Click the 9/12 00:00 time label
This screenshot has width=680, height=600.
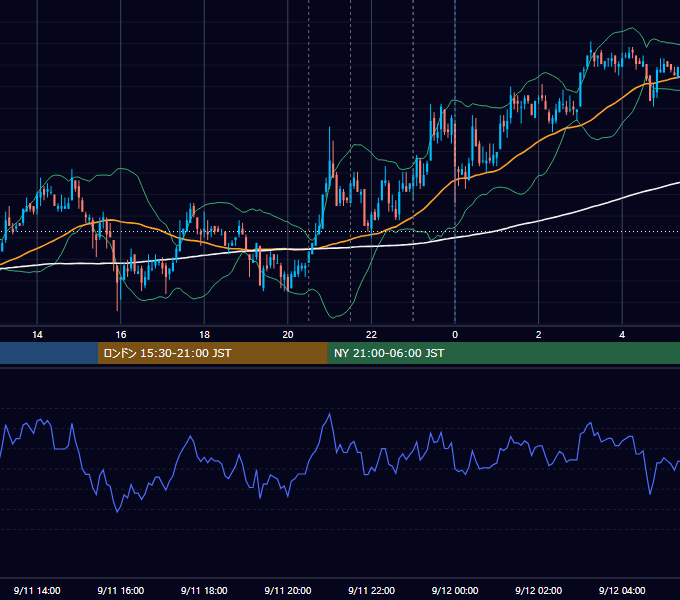[x=455, y=590]
